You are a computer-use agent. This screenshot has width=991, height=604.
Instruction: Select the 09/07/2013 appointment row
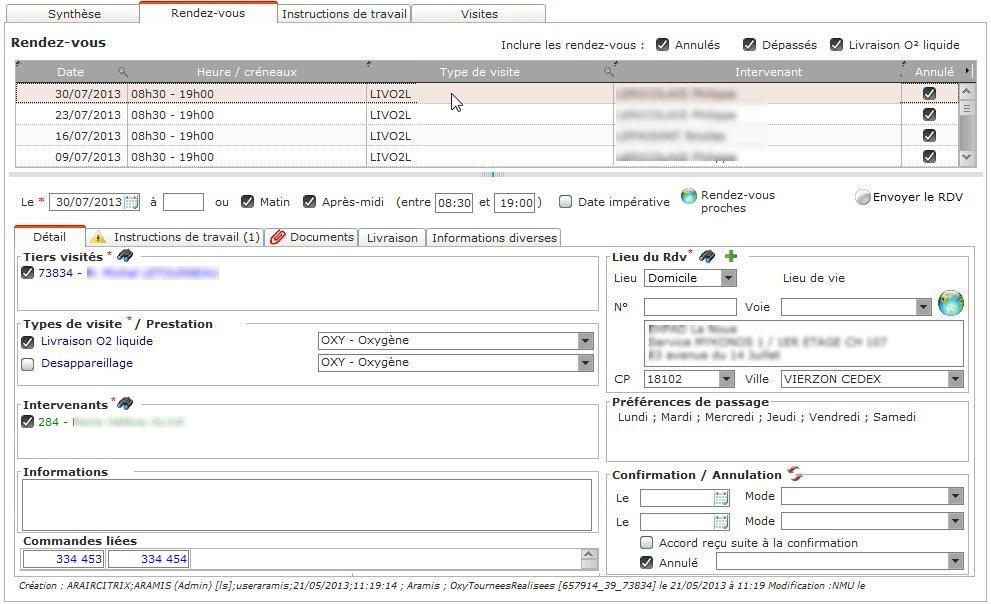coord(487,157)
